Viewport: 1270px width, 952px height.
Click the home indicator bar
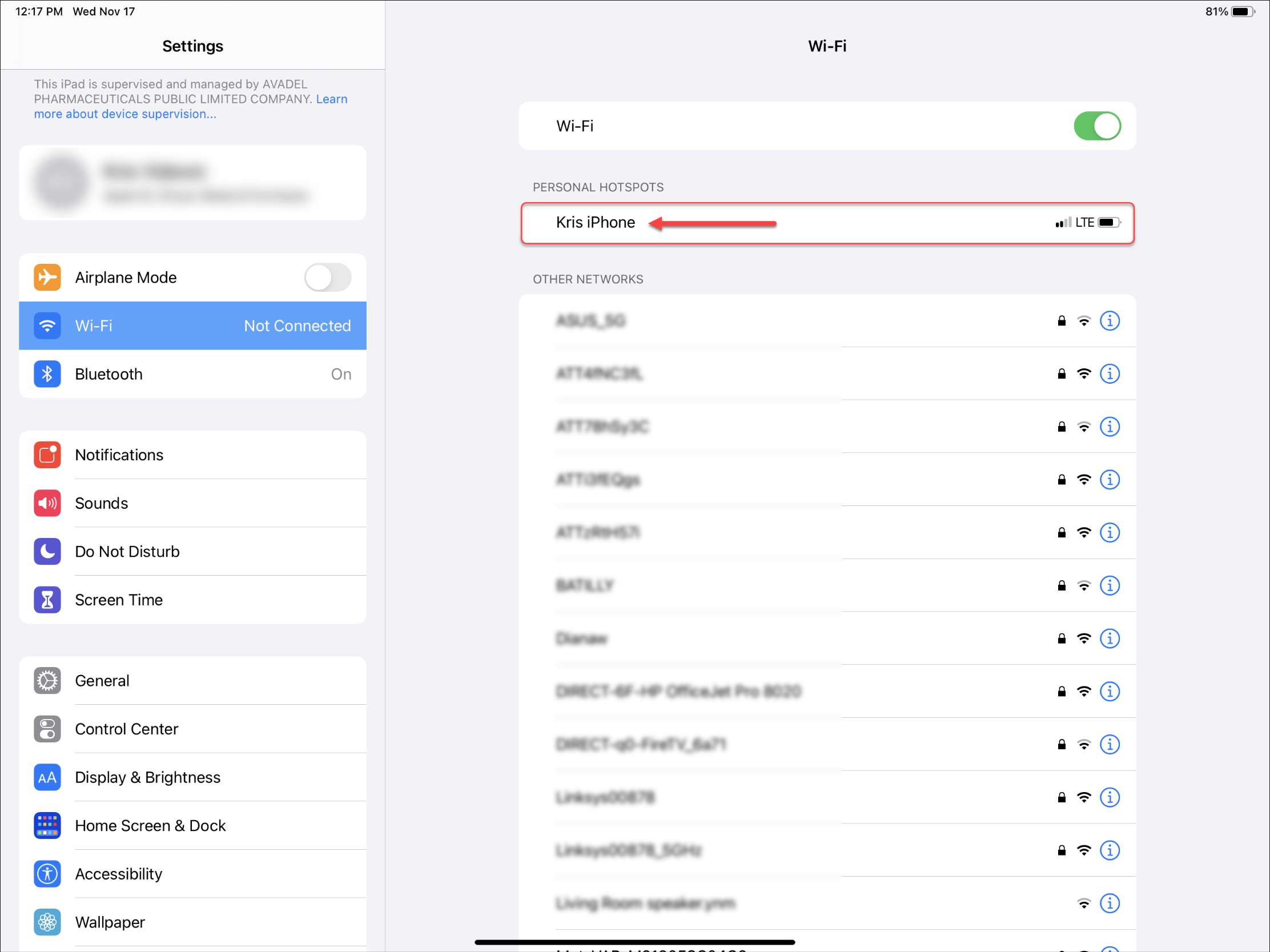634,942
